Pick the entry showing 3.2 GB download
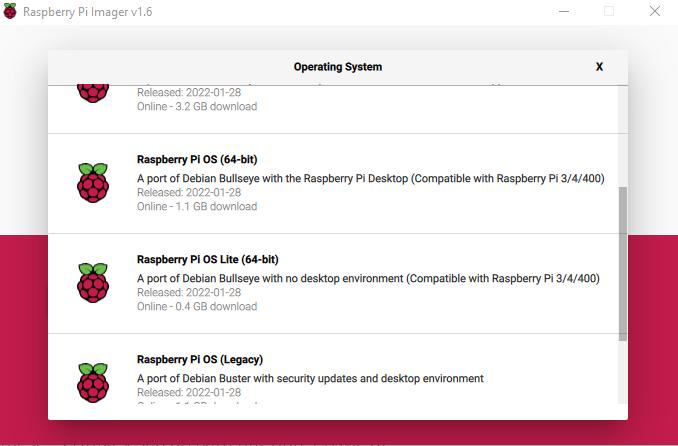Screen dimensions: 678x446 [197, 107]
